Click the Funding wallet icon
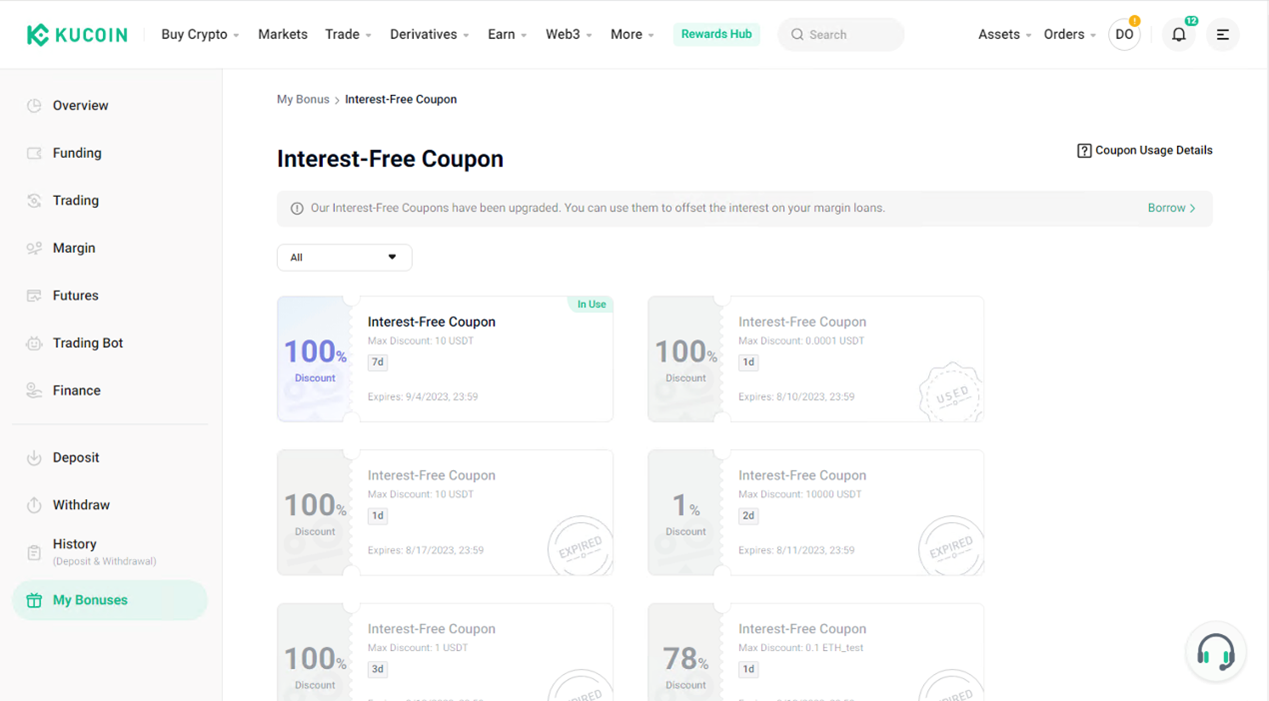This screenshot has height=701, width=1269. pyautogui.click(x=34, y=153)
